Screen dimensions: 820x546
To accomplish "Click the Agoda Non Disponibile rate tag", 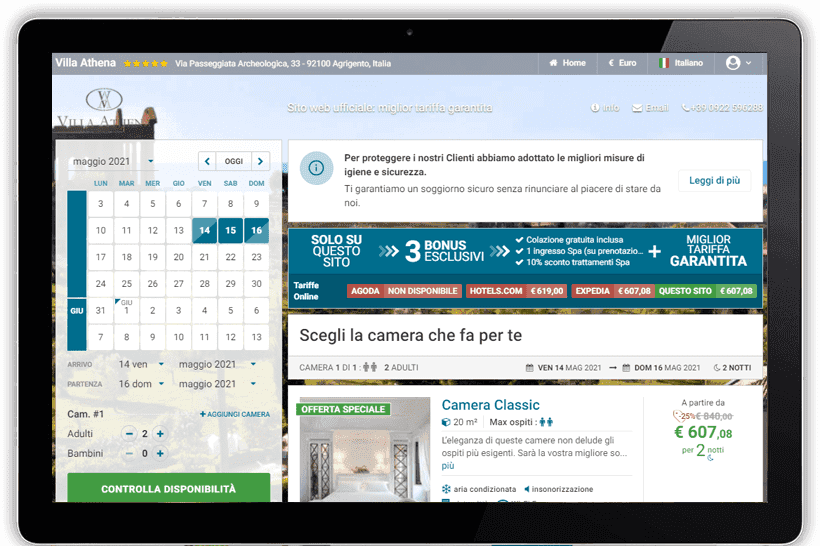I will 404,291.
